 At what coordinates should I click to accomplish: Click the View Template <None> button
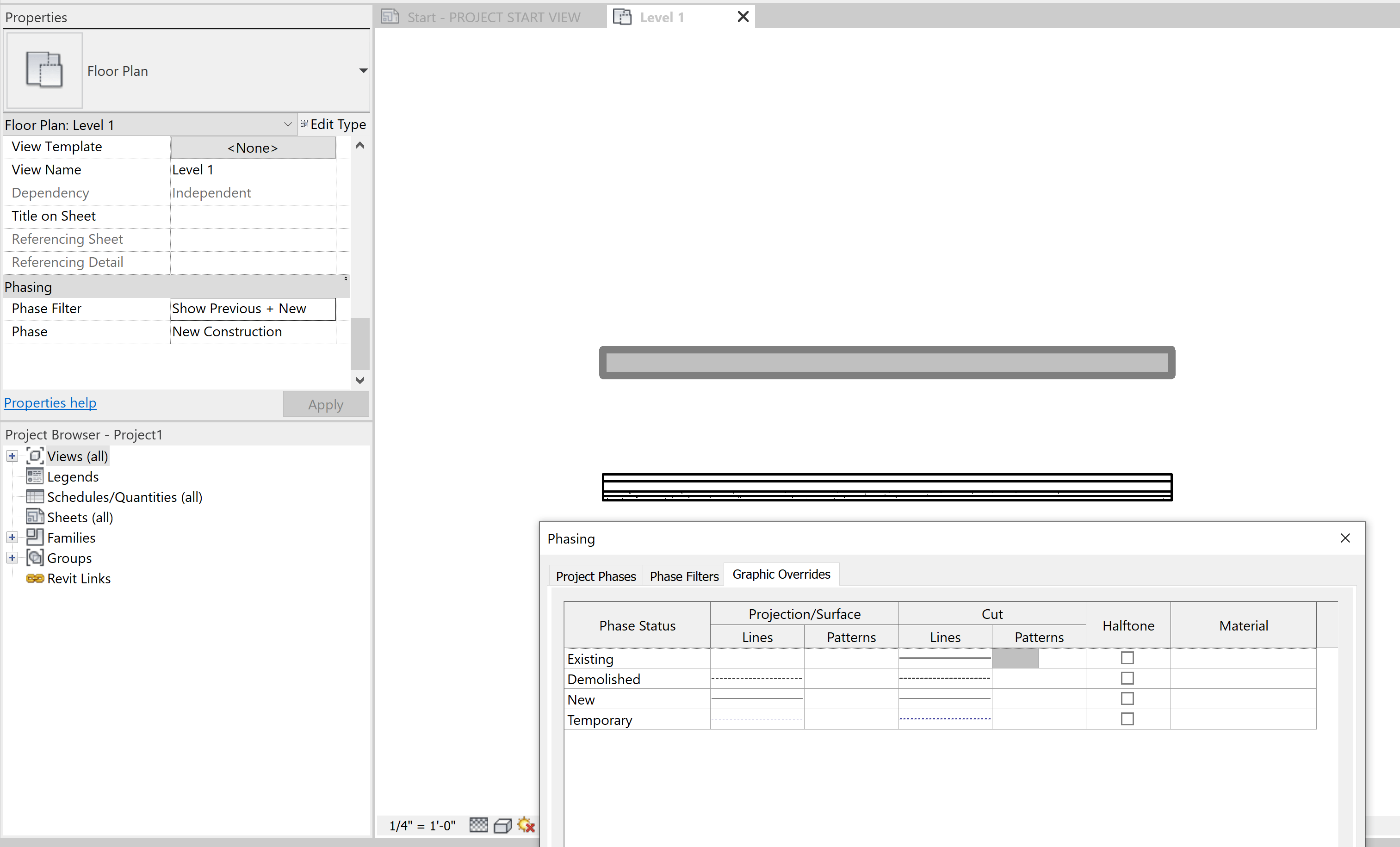253,148
